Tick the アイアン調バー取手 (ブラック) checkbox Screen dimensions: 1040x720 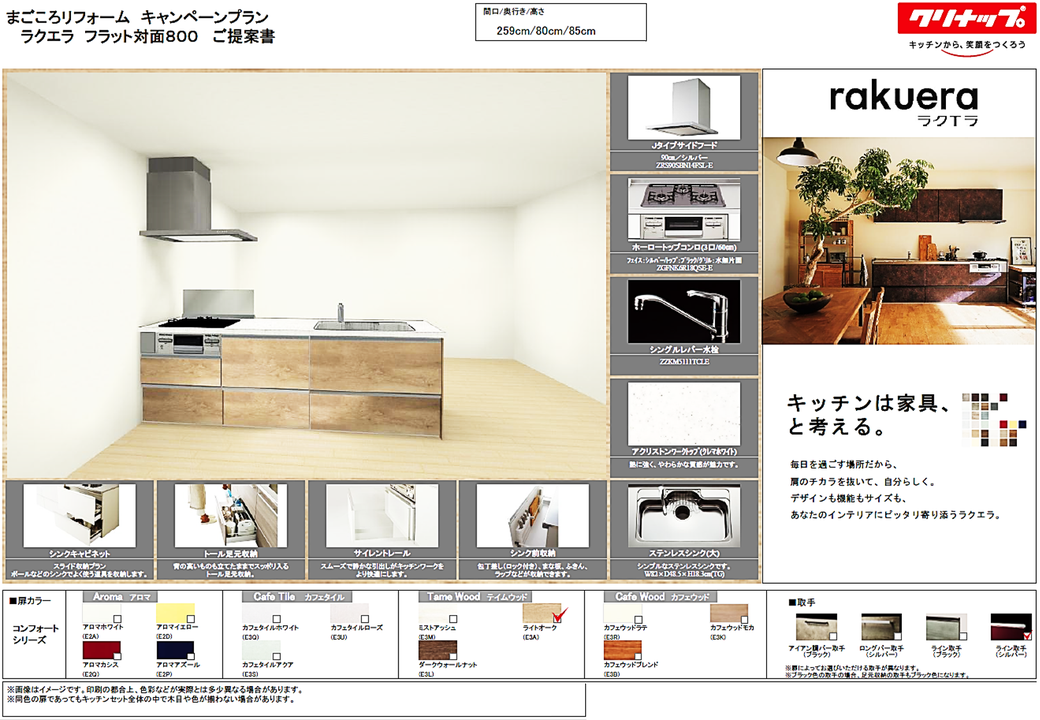(833, 636)
